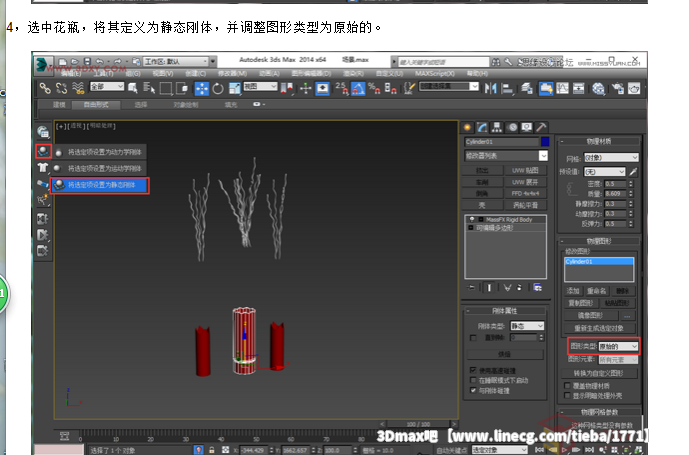Open the reference coordinate system dropdown
Viewport: 689px width, 455px height.
point(261,87)
